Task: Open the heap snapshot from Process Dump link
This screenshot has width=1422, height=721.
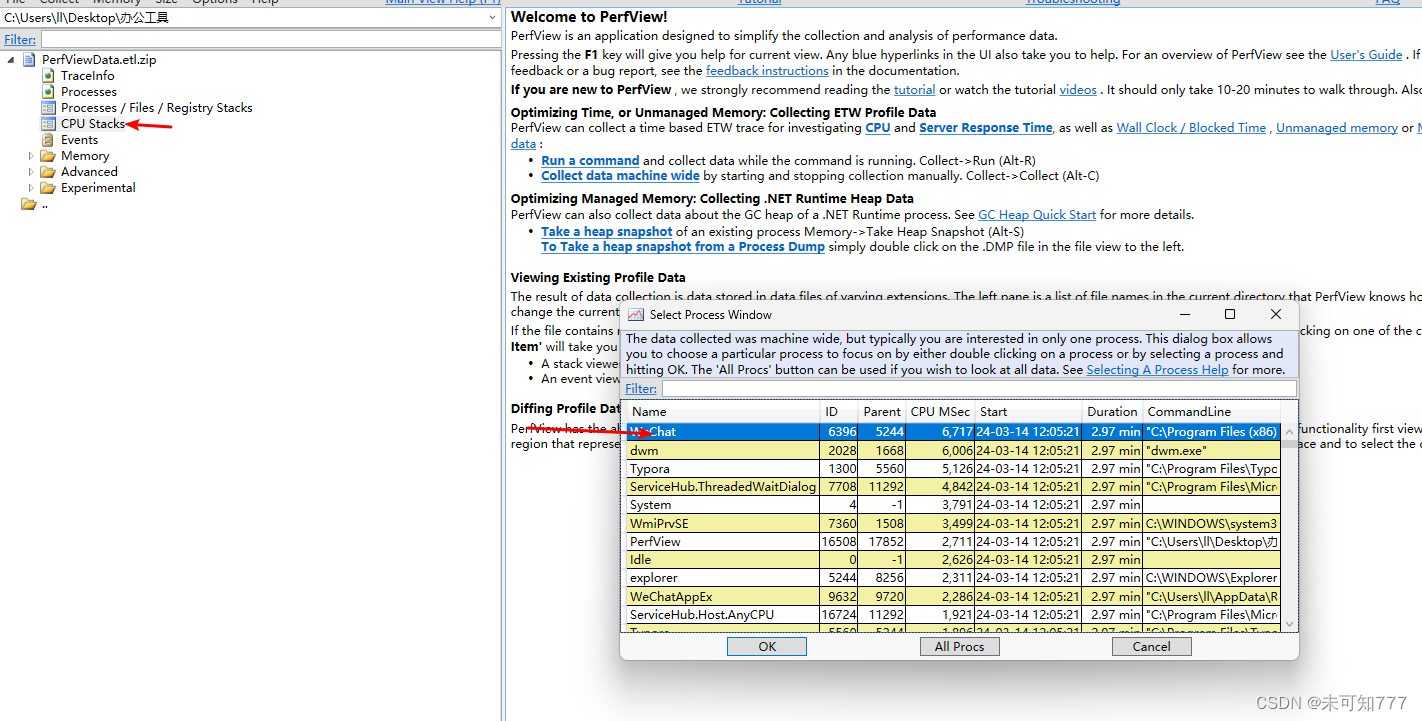Action: [683, 247]
